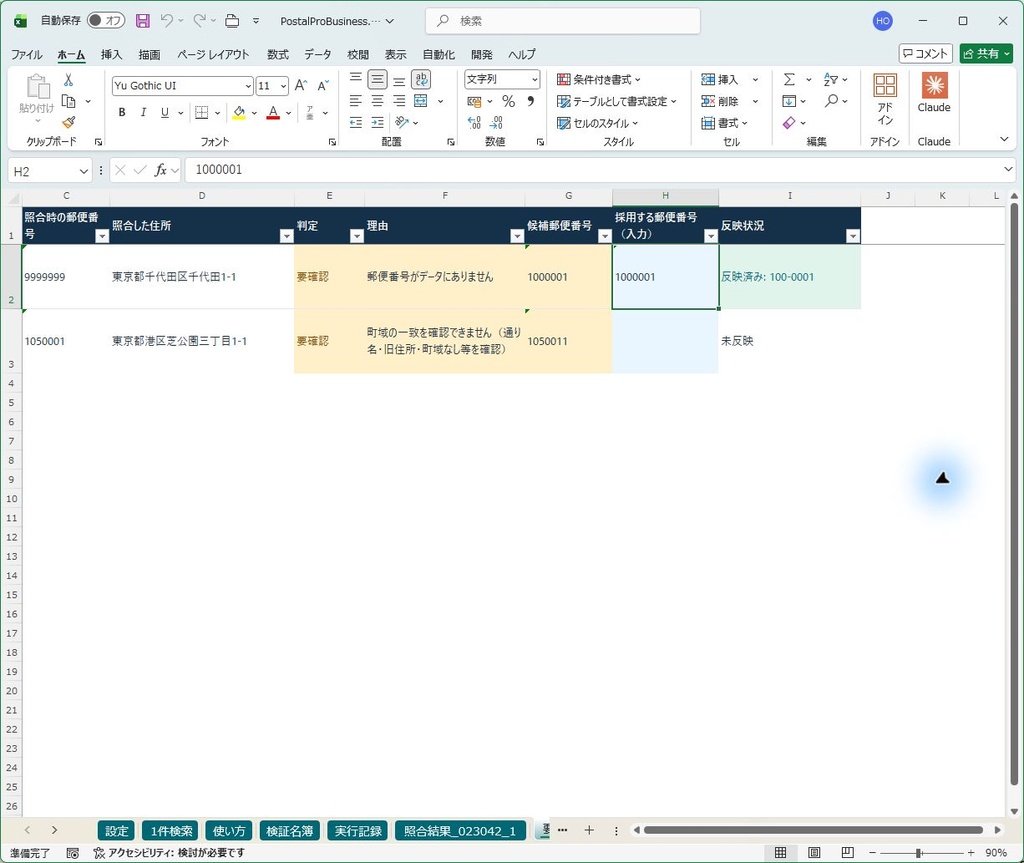Toggle AutoSave switch

click(106, 21)
